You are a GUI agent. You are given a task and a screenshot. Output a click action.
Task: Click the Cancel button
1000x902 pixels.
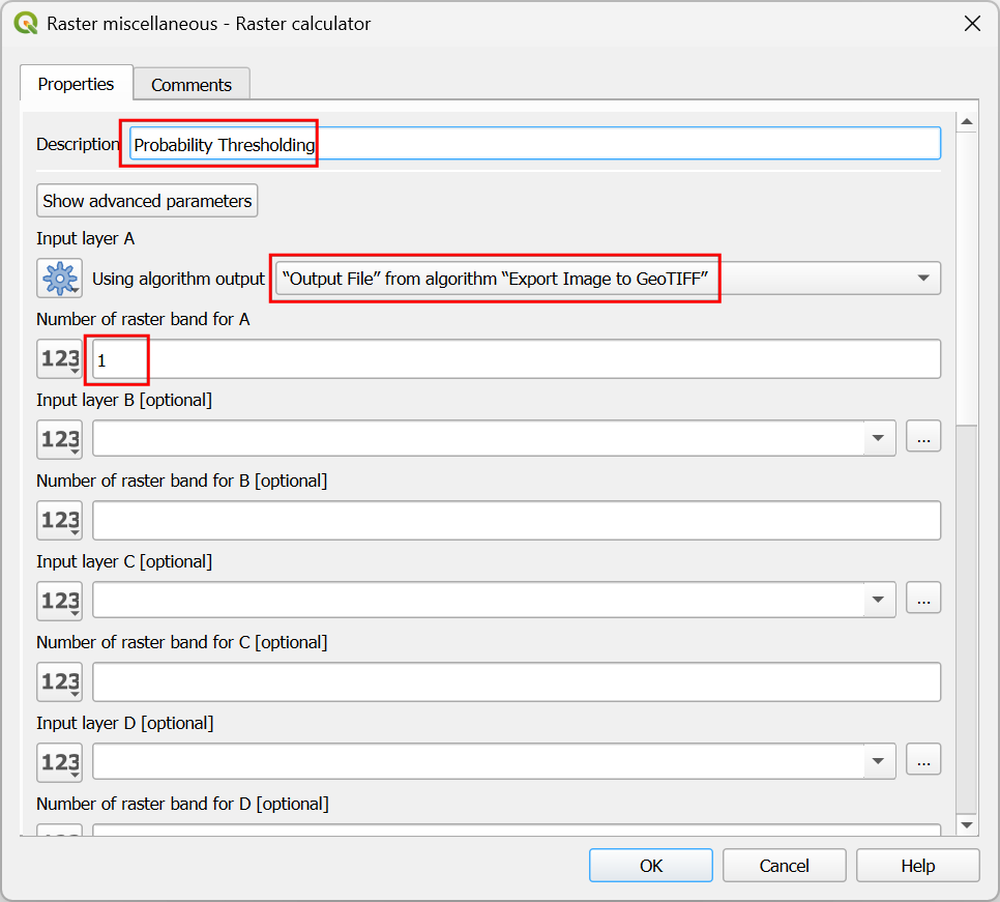click(784, 866)
